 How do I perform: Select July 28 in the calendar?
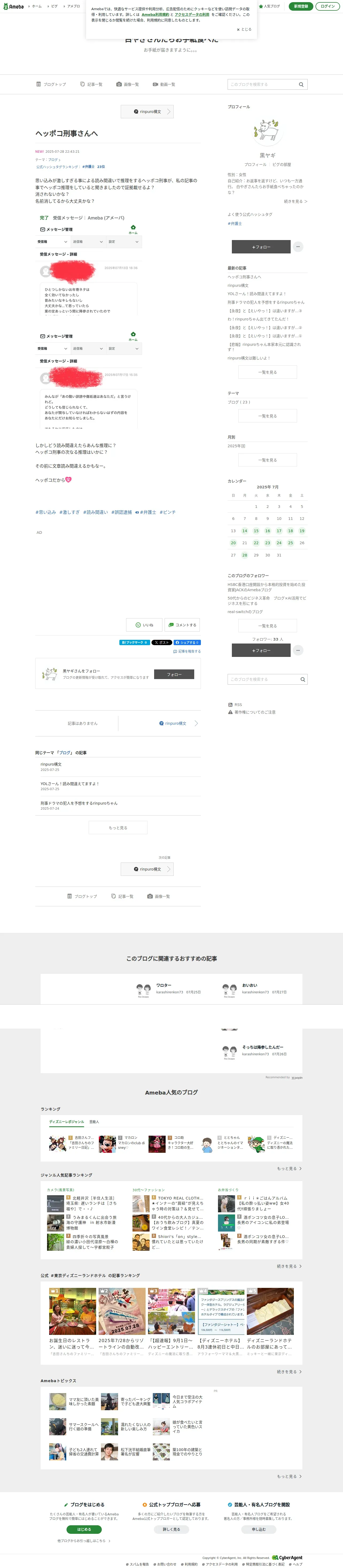click(x=244, y=555)
